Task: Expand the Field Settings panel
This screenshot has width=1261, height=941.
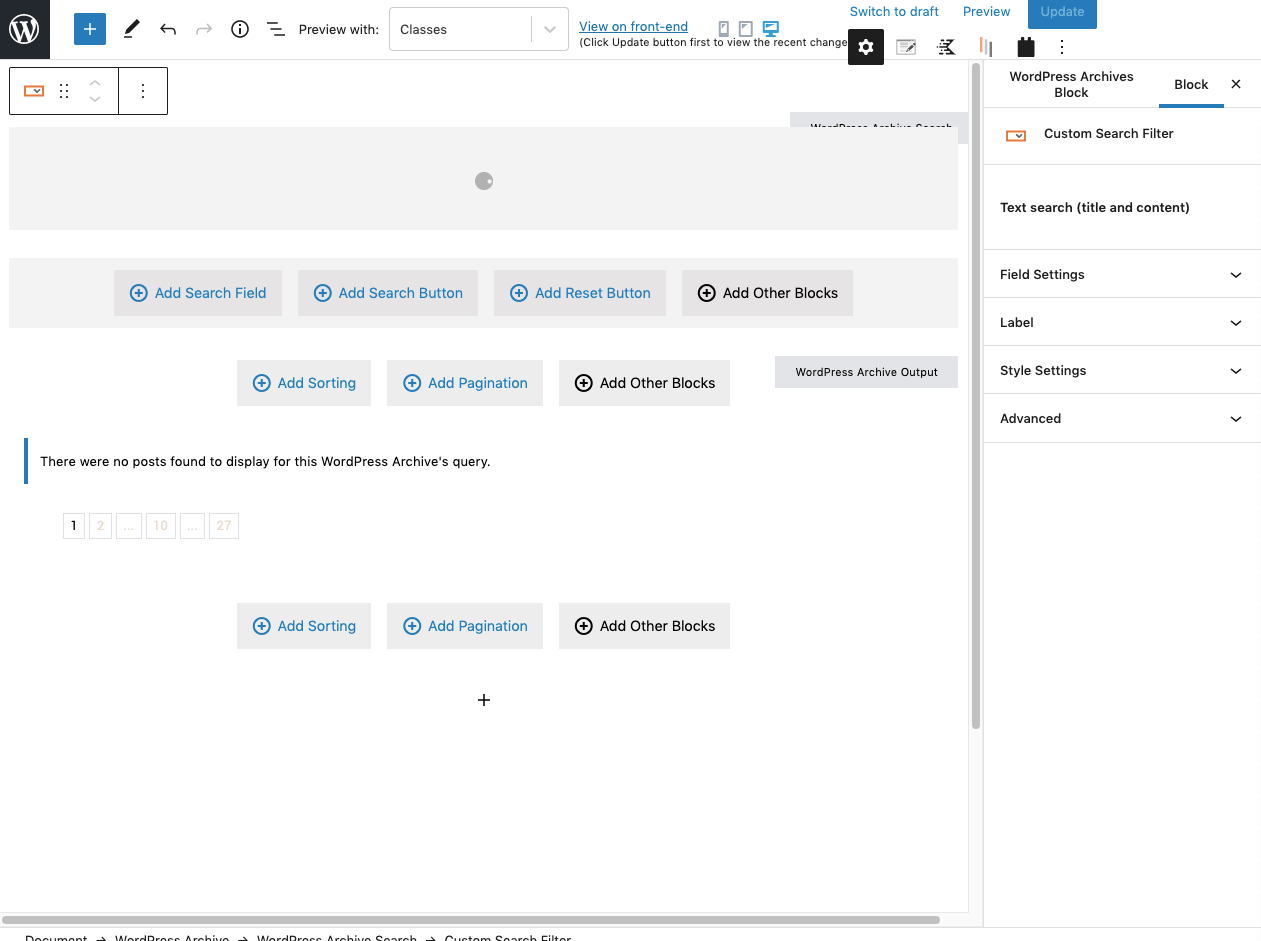Action: pos(1122,274)
